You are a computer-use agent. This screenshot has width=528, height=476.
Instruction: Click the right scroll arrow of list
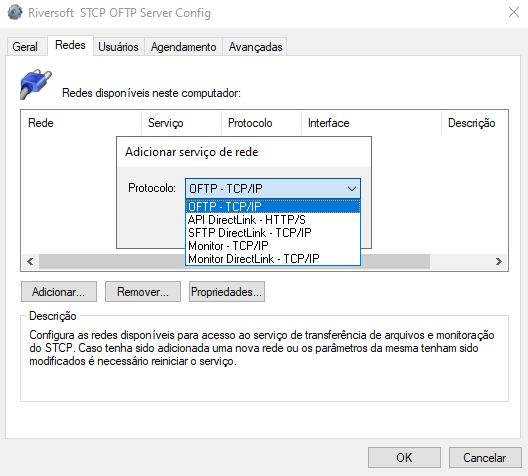499,262
